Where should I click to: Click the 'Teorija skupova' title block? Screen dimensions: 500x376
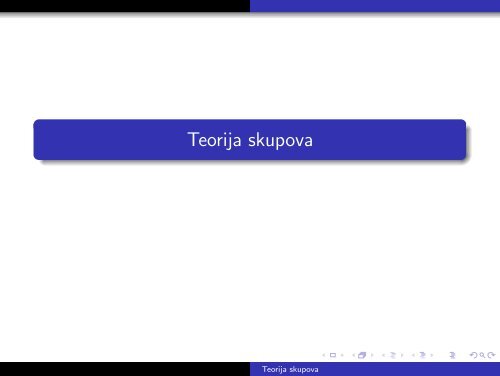point(250,140)
